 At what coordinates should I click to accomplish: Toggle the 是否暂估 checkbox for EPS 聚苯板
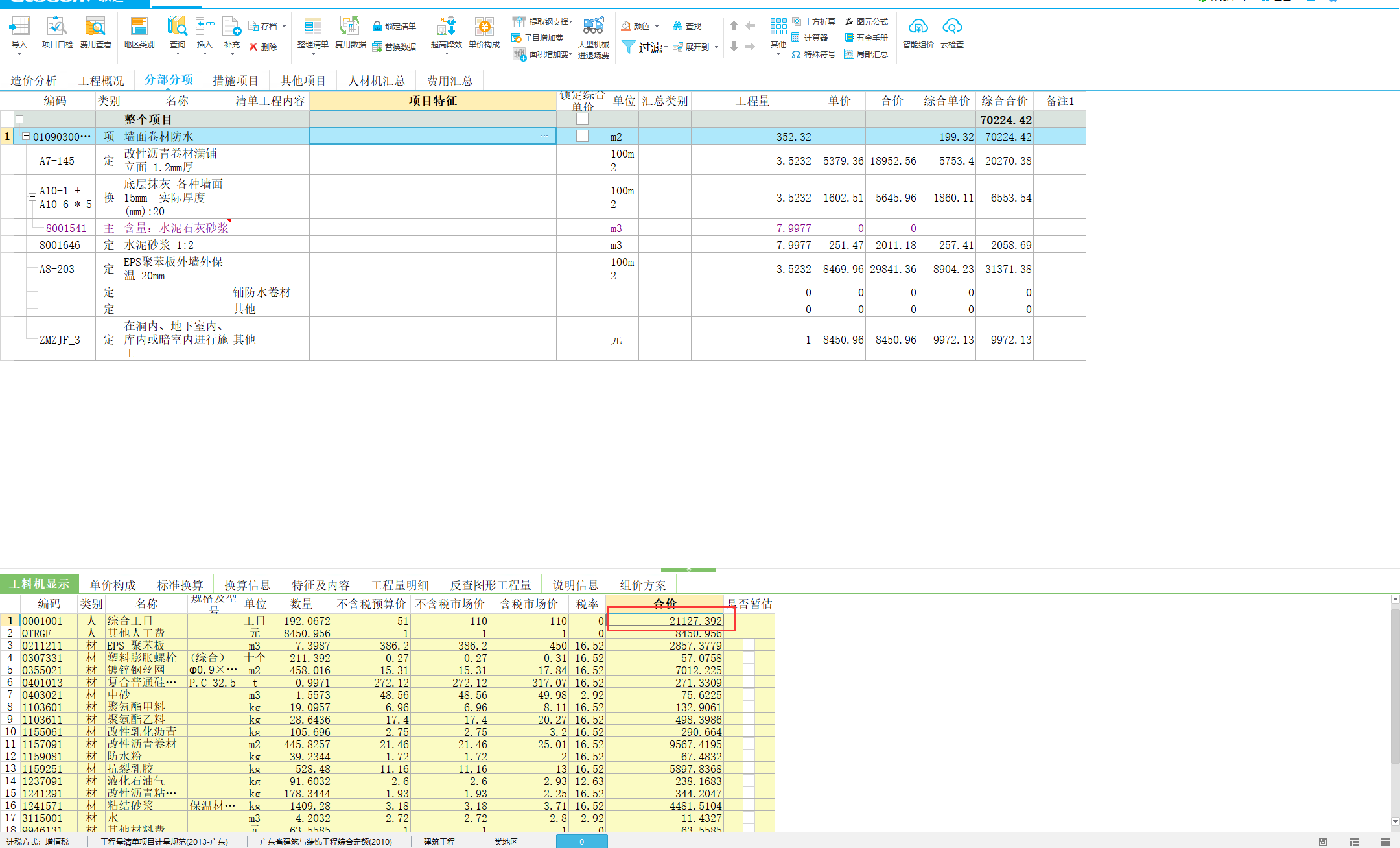click(x=749, y=646)
